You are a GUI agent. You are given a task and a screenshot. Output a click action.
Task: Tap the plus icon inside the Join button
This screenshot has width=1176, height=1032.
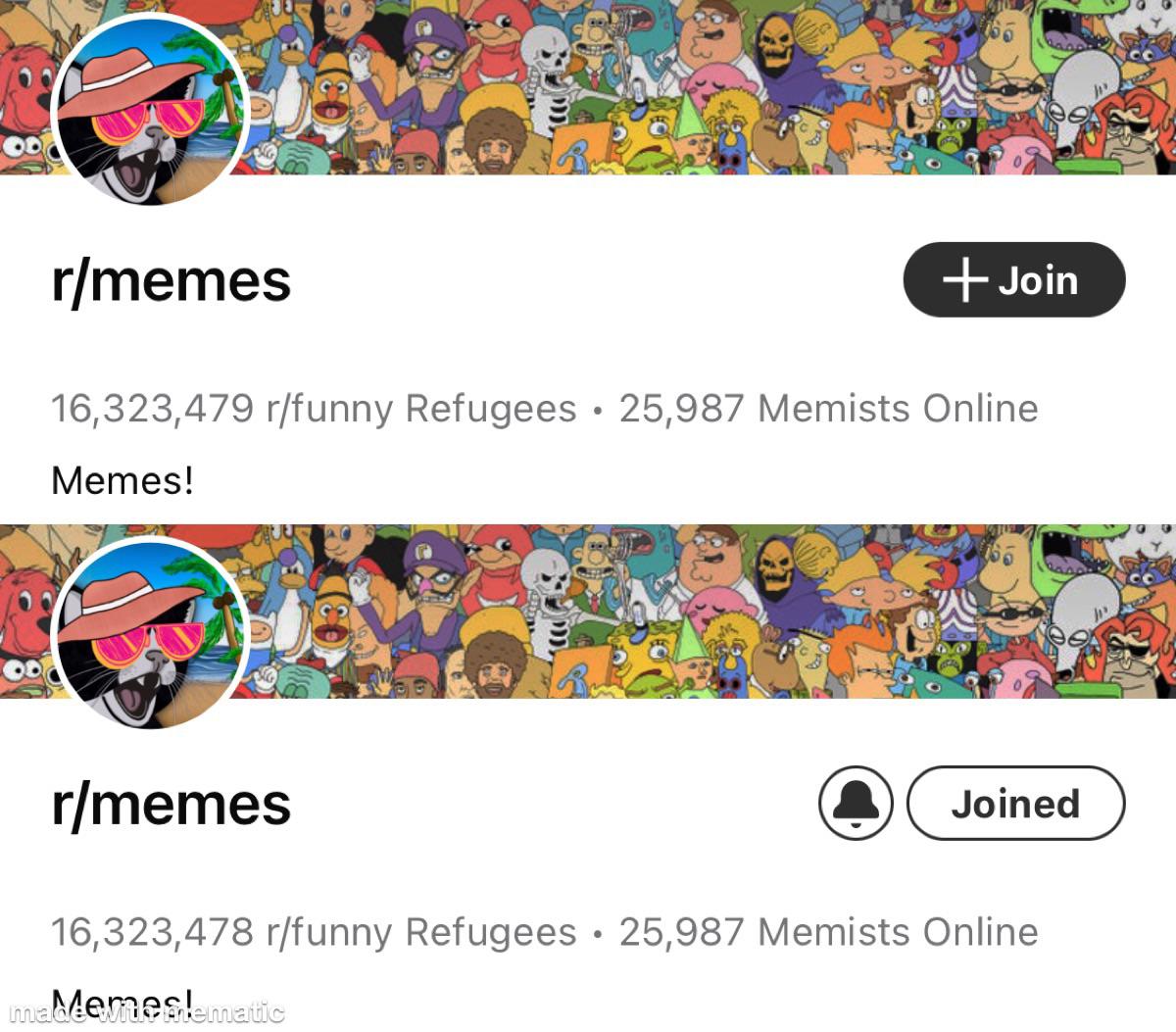click(x=964, y=280)
